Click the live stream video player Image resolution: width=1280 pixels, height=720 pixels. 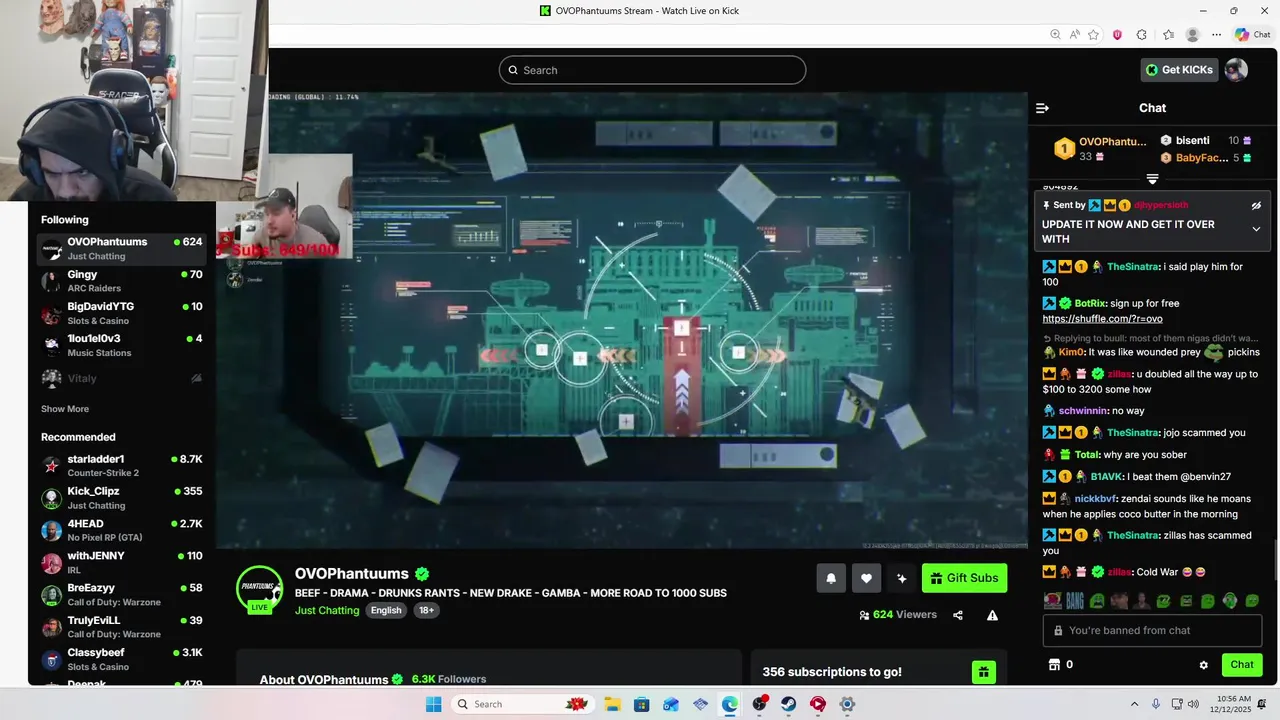[x=622, y=321]
